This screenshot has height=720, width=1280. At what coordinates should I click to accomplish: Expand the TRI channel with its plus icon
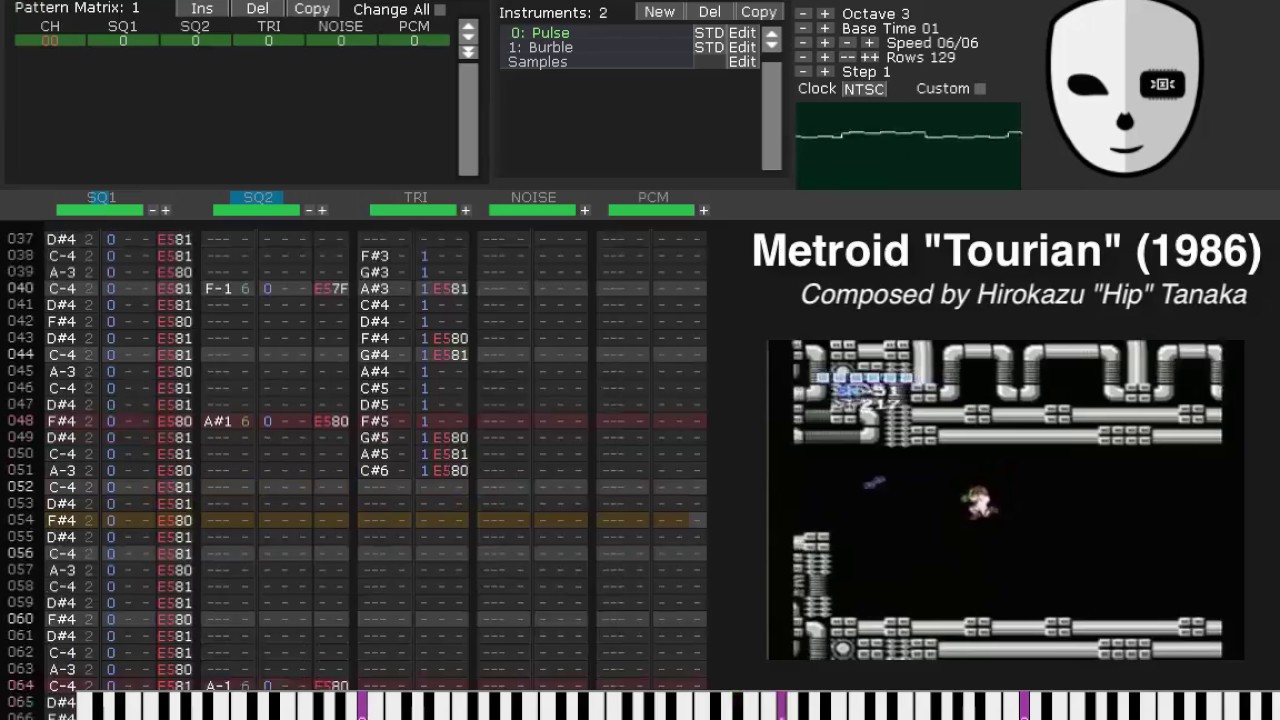pos(465,210)
